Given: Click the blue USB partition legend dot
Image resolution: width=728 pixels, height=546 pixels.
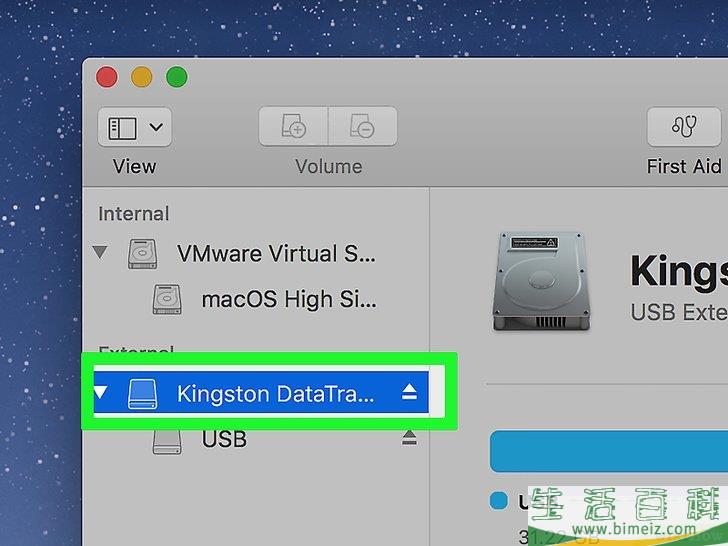Looking at the screenshot, I should (499, 500).
